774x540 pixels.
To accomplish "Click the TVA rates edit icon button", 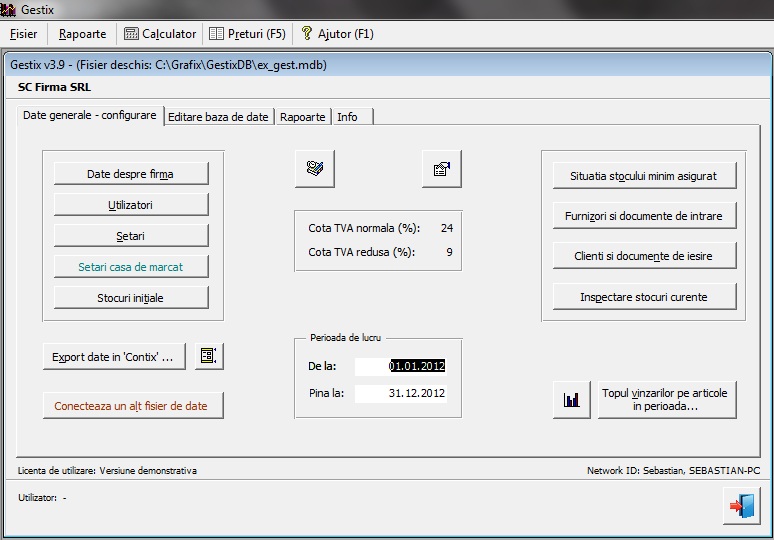I will coord(315,169).
